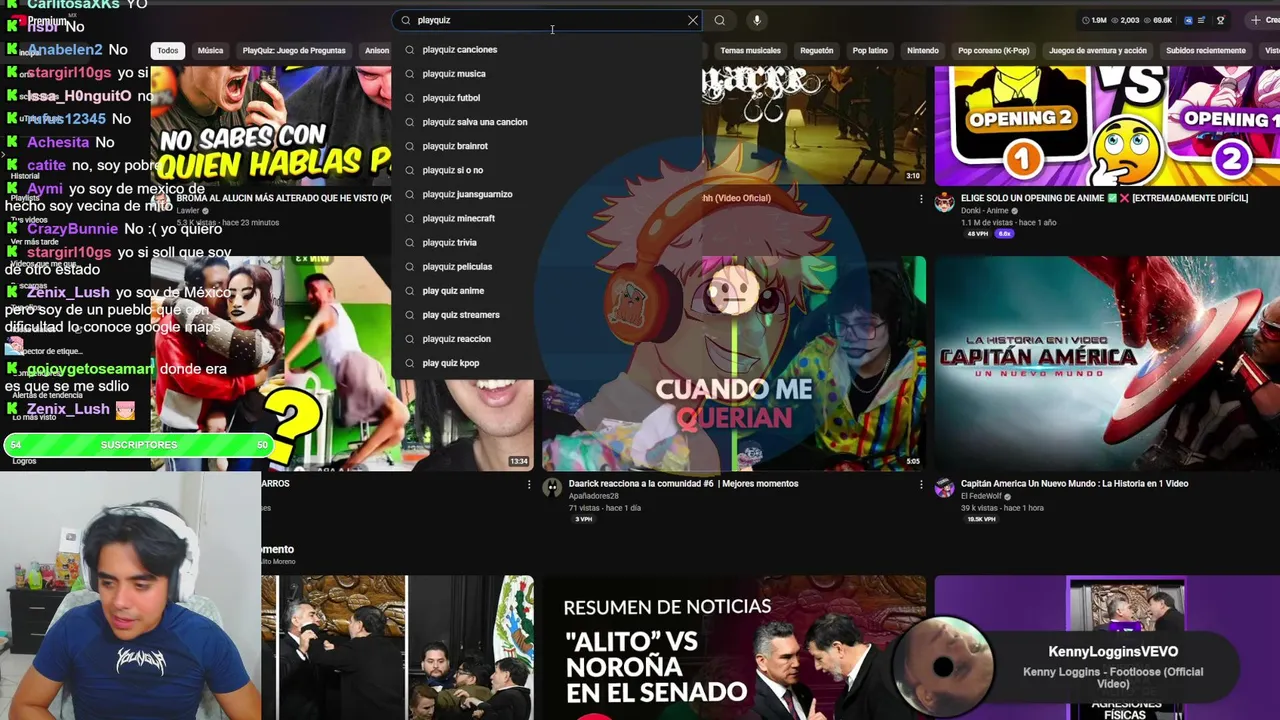Viewport: 1280px width, 720px height.
Task: Open 'ELIGE SOLO UN OPENING DE ANIME' title
Action: coord(1104,198)
